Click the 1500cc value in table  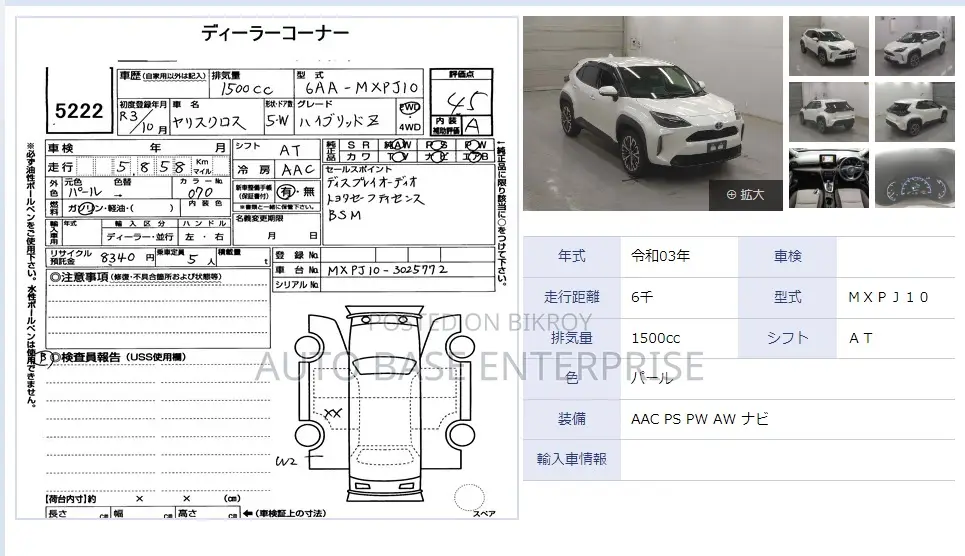[x=655, y=338]
